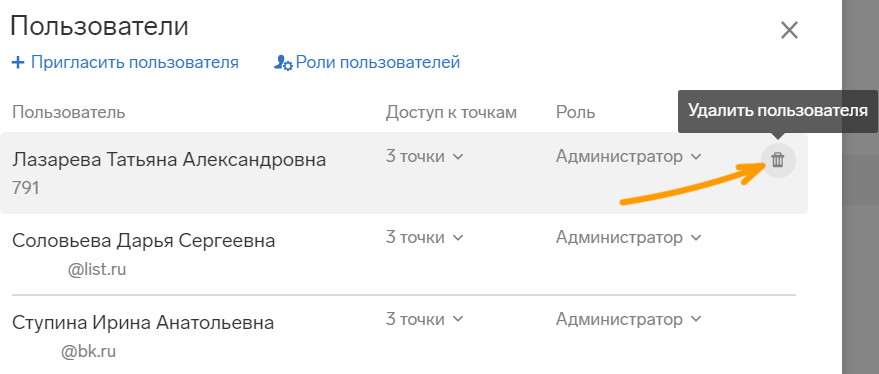Viewport: 879px width, 374px height.
Task: Open Администратор role dropdown for Соловьева
Action: (x=629, y=238)
